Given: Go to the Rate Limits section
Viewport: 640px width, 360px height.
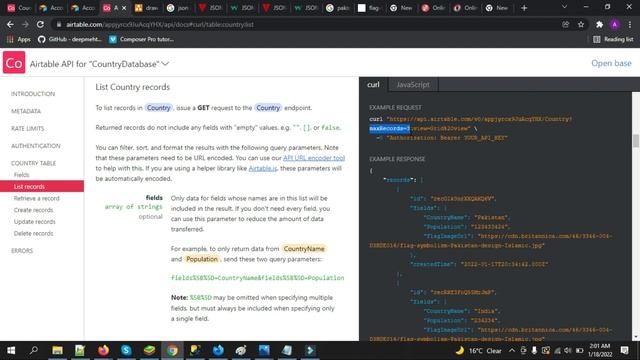Looking at the screenshot, I should pyautogui.click(x=28, y=129).
